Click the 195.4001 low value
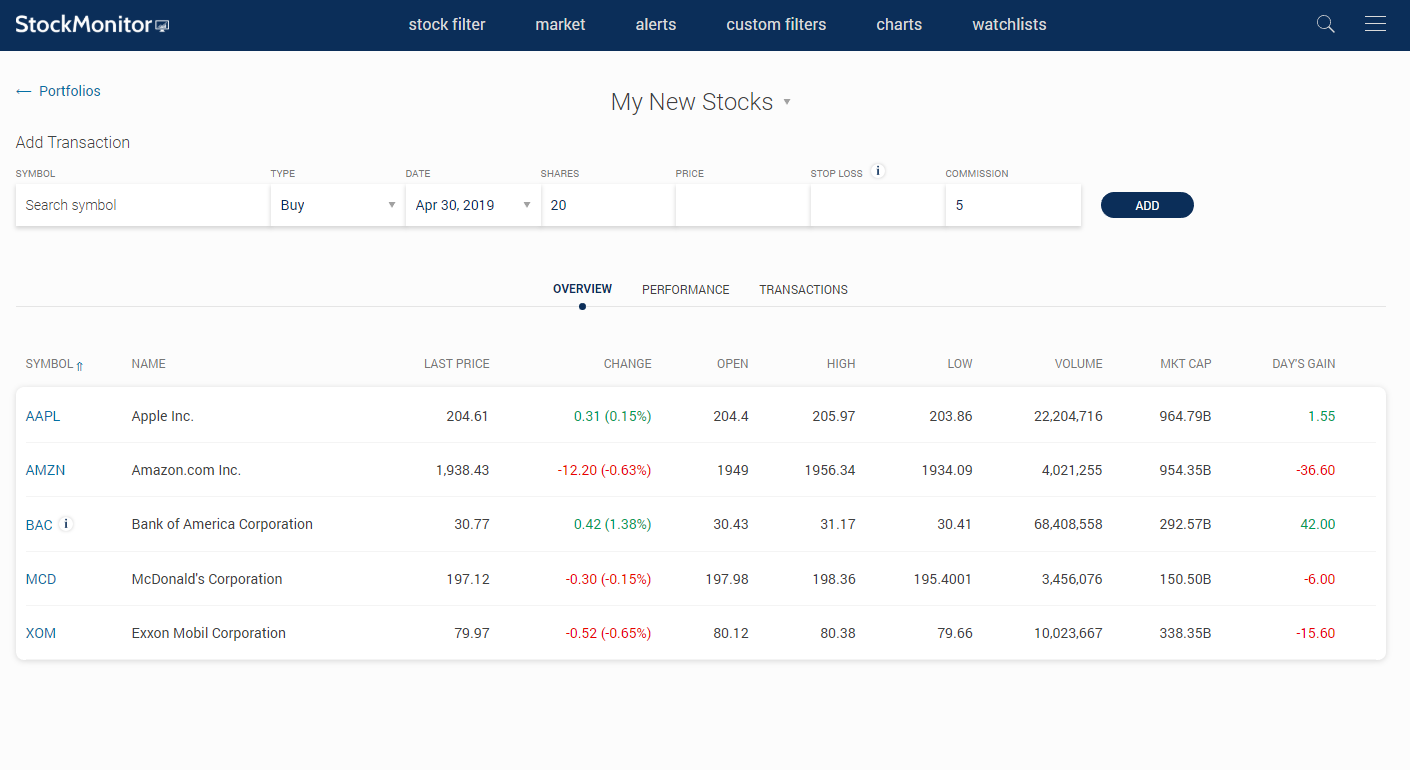Image resolution: width=1410 pixels, height=770 pixels. (x=943, y=579)
